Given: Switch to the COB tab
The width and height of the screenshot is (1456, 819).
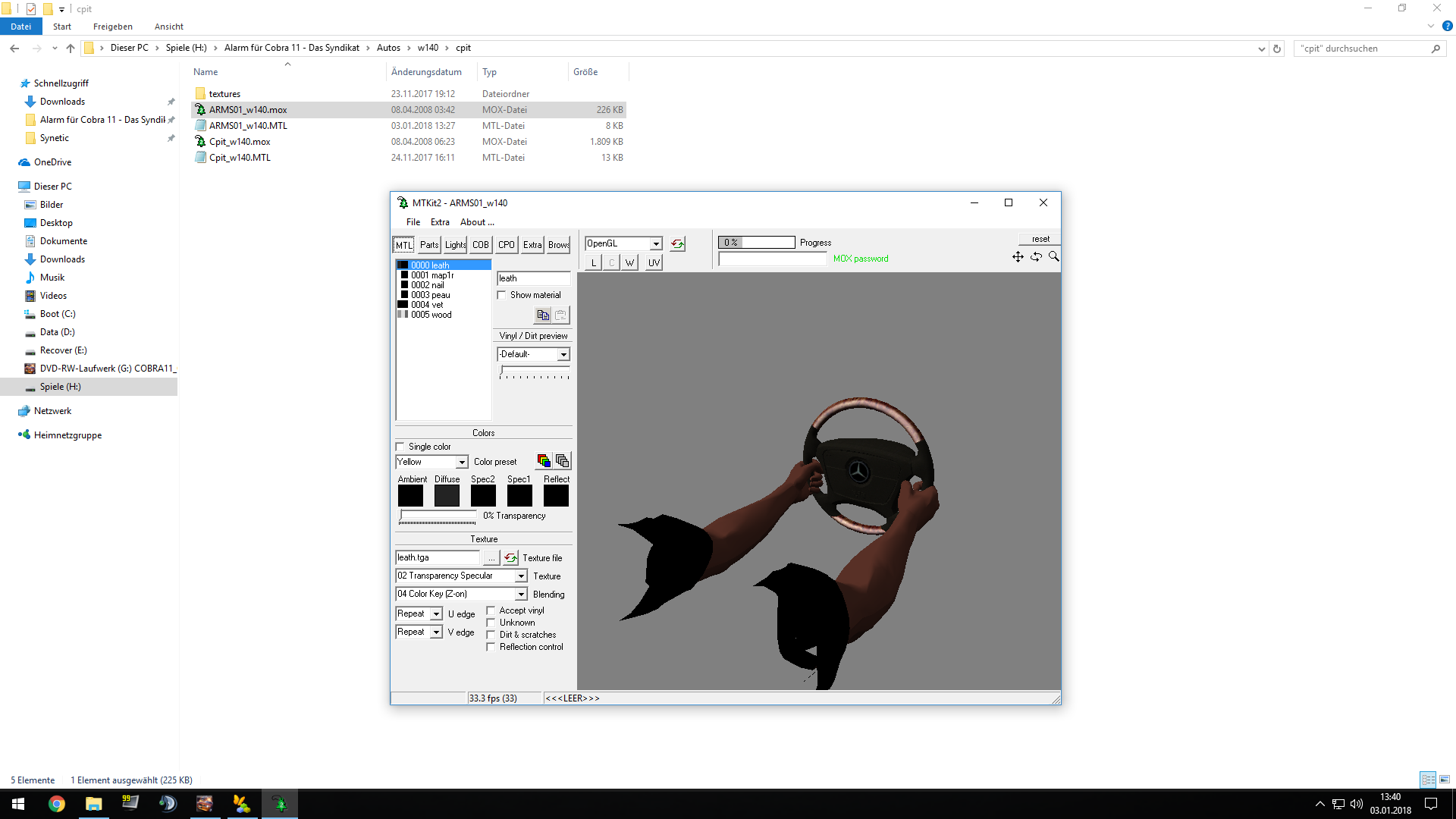Looking at the screenshot, I should coord(481,245).
